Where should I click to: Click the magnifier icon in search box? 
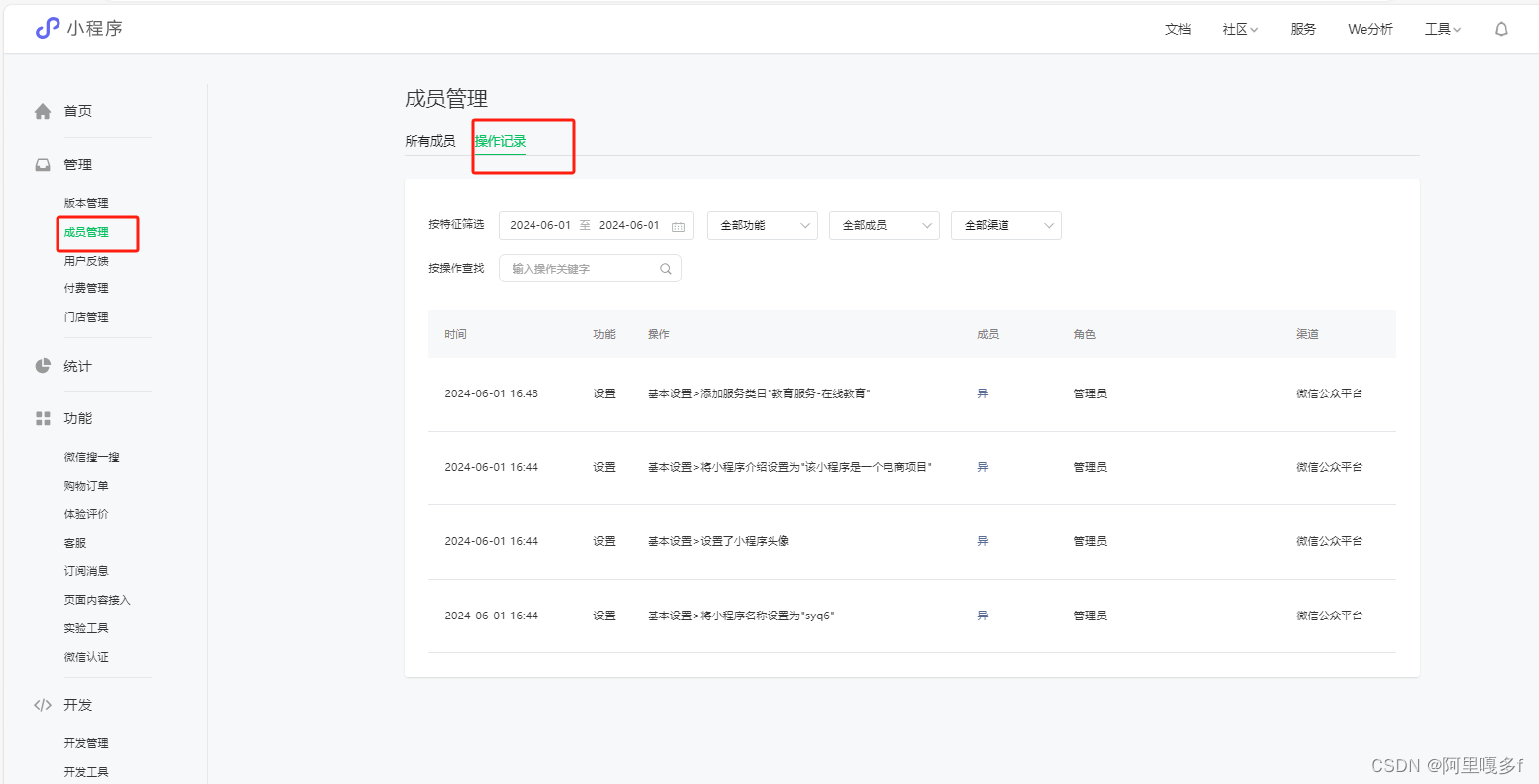click(x=665, y=268)
